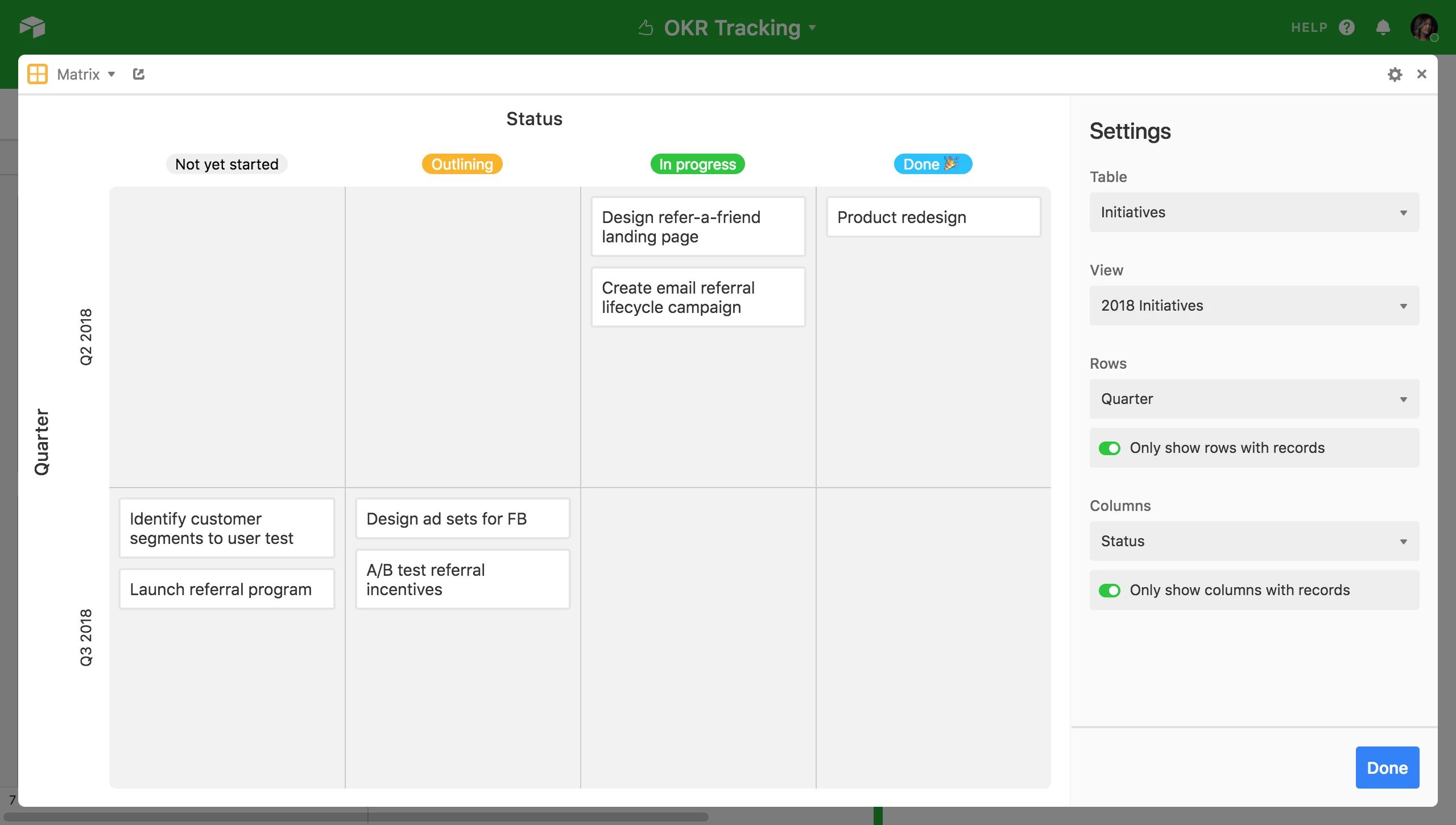The image size is (1456, 825).
Task: Open Create email referral lifecycle campaign card
Action: pyautogui.click(x=698, y=297)
